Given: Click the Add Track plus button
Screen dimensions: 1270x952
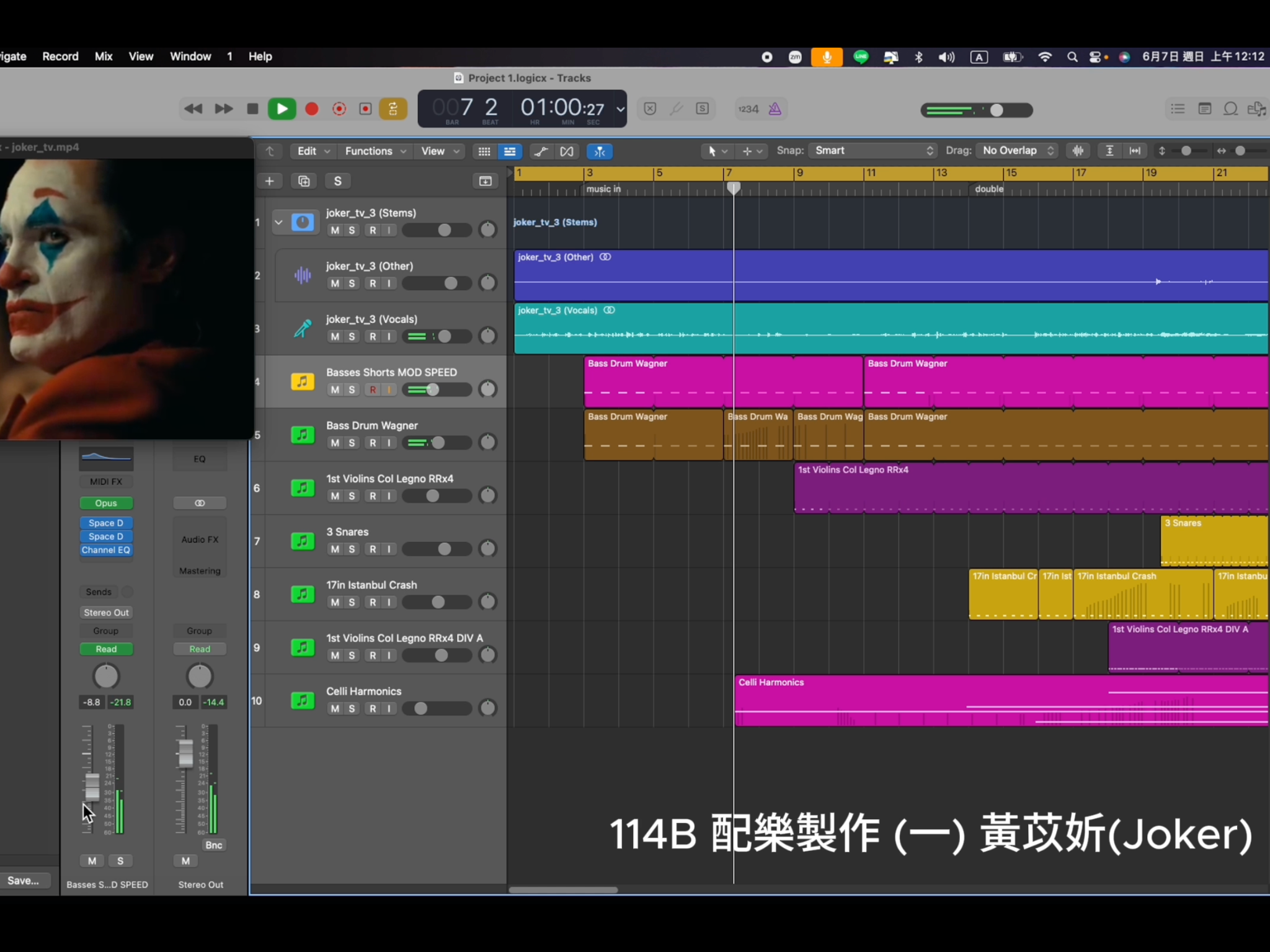Looking at the screenshot, I should pyautogui.click(x=269, y=181).
